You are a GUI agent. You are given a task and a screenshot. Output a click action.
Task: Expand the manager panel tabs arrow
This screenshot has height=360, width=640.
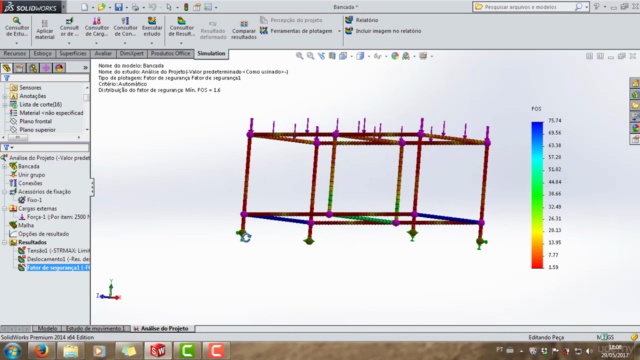[x=85, y=68]
